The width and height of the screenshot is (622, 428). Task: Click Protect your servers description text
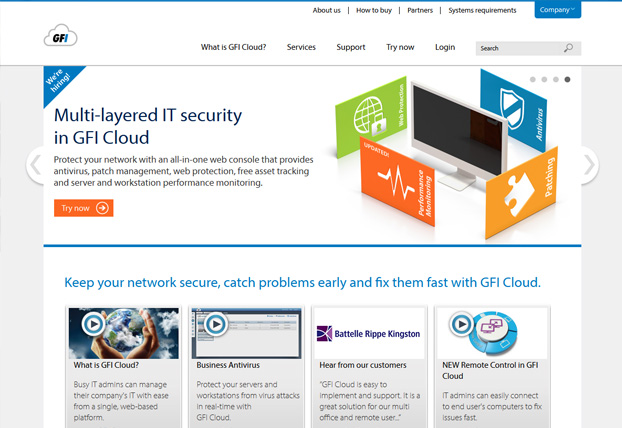click(248, 401)
